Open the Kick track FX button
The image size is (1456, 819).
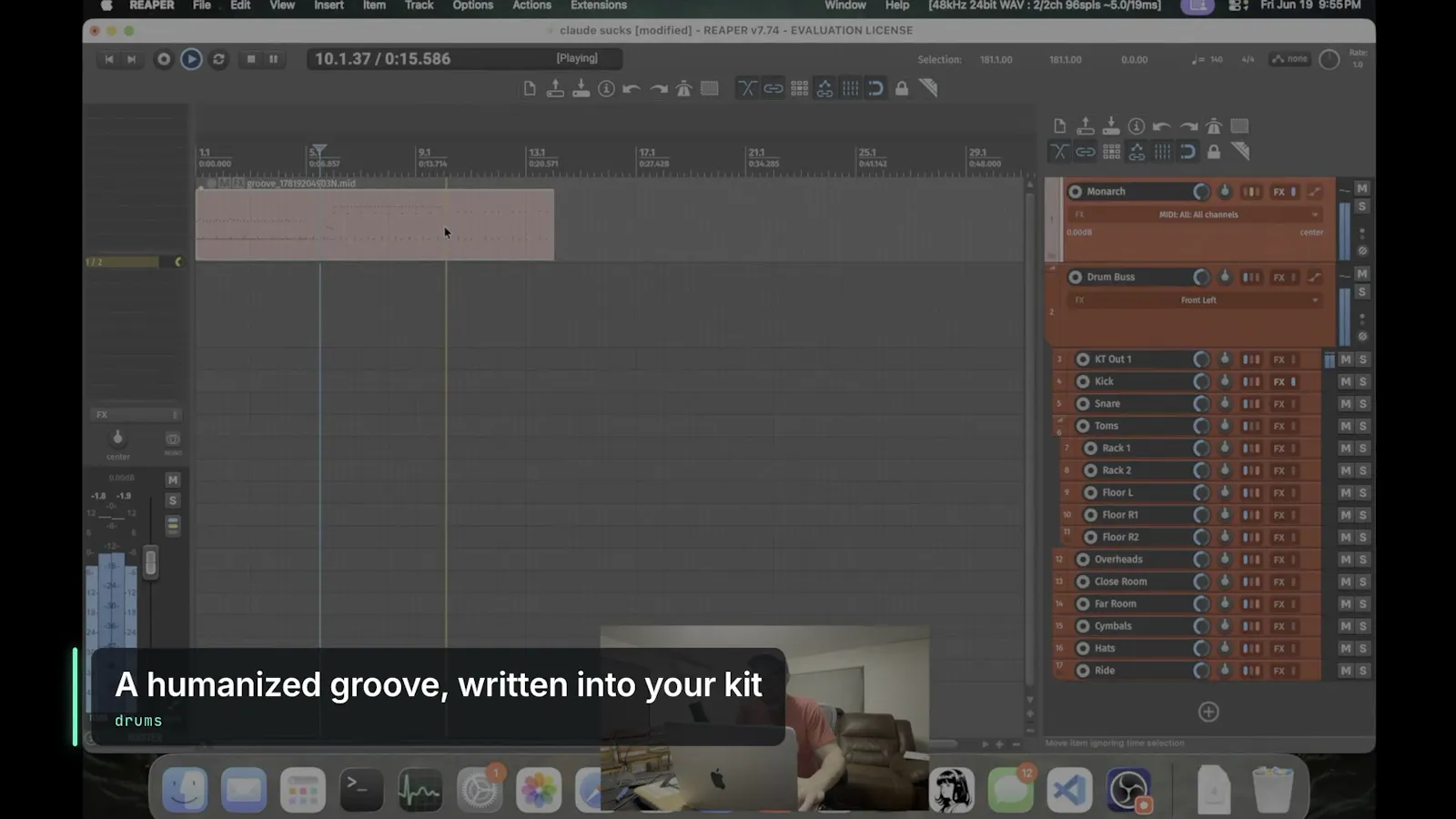click(1279, 381)
